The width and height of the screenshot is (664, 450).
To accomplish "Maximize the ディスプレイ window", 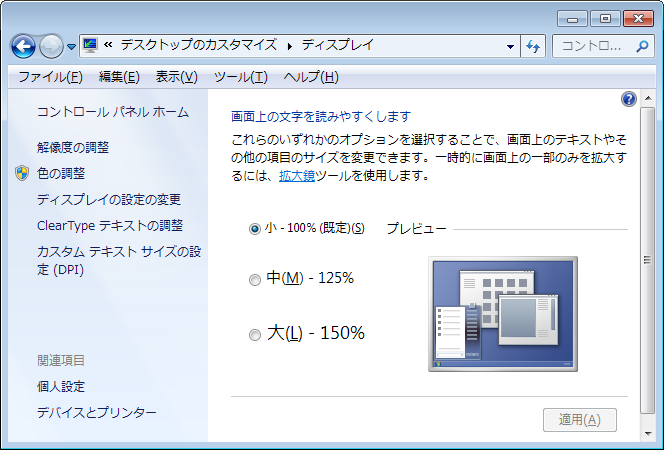I will [x=605, y=19].
